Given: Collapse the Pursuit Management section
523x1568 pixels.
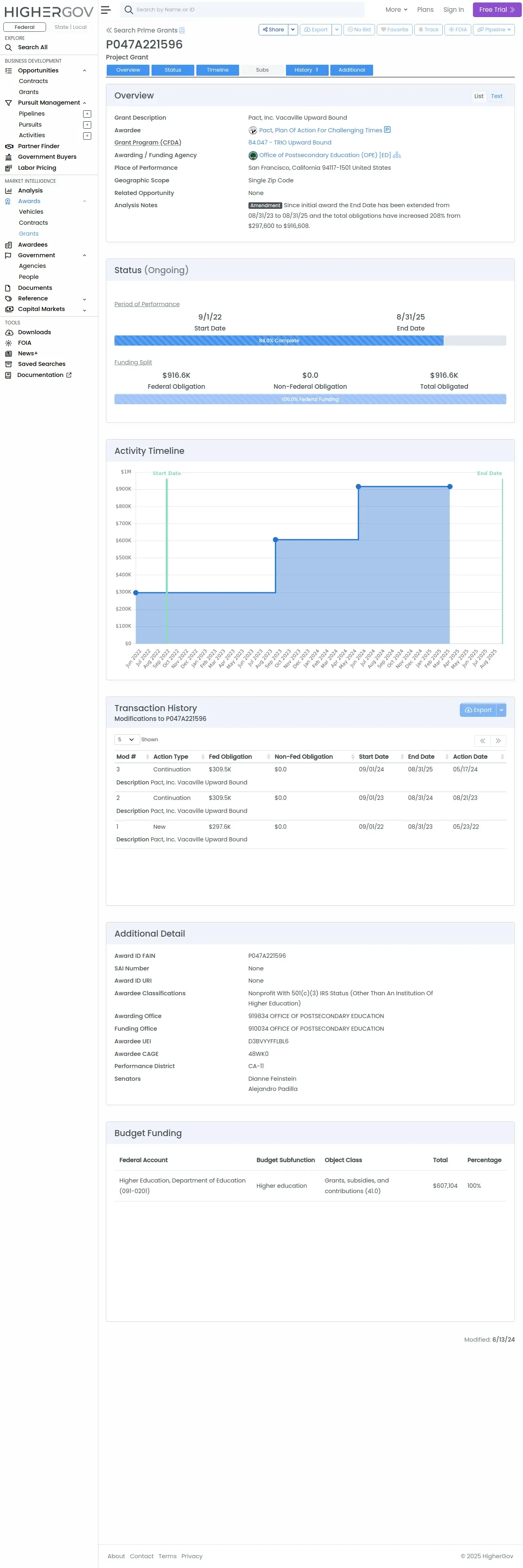Looking at the screenshot, I should 85,103.
